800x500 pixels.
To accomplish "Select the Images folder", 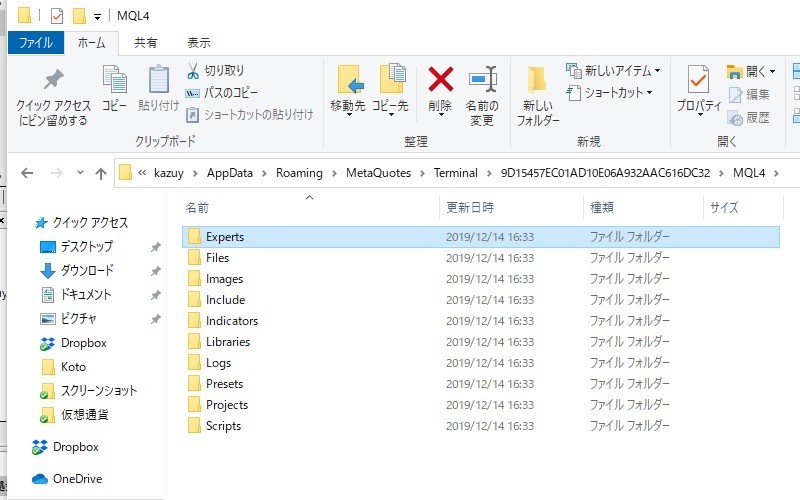I will tap(481, 279).
